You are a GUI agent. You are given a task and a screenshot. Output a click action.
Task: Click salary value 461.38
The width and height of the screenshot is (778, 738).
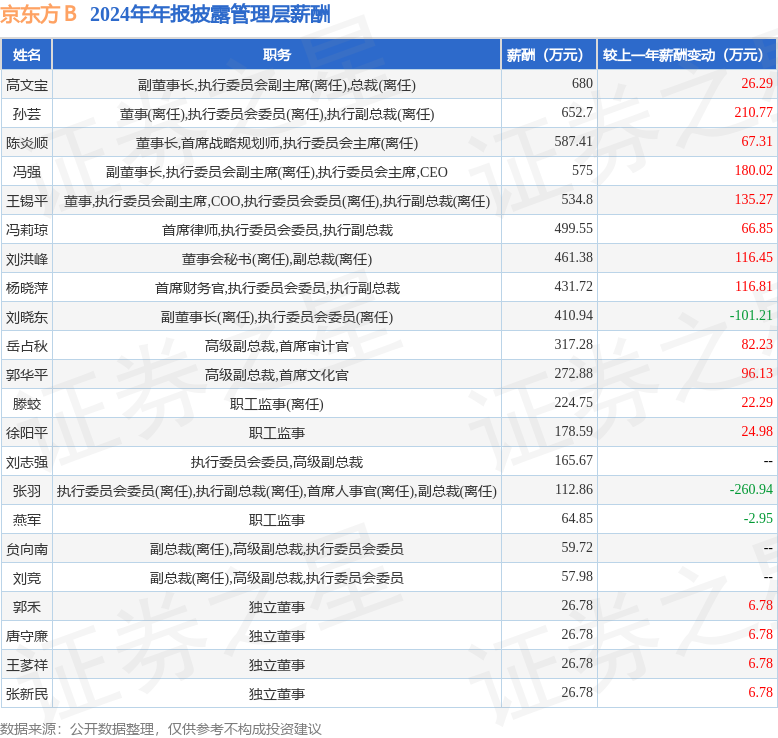[573, 257]
